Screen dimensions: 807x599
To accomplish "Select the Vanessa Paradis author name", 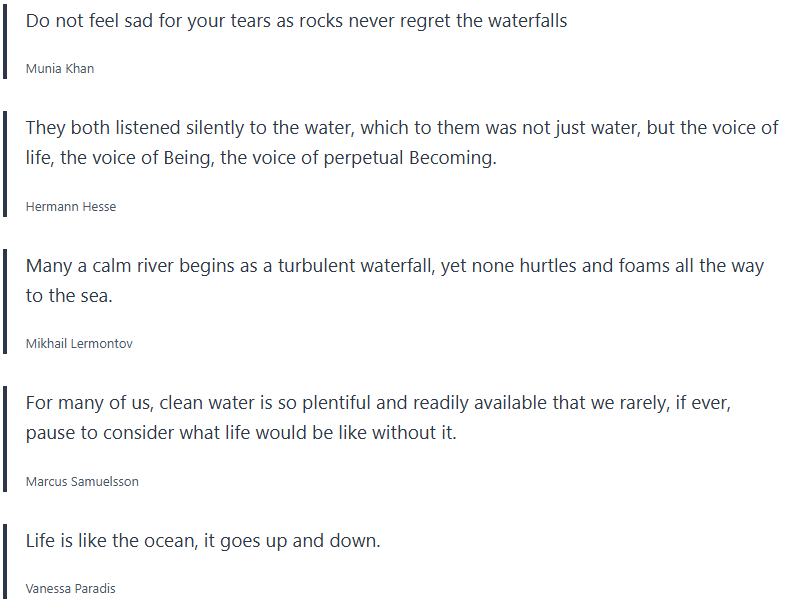I will coord(71,589).
